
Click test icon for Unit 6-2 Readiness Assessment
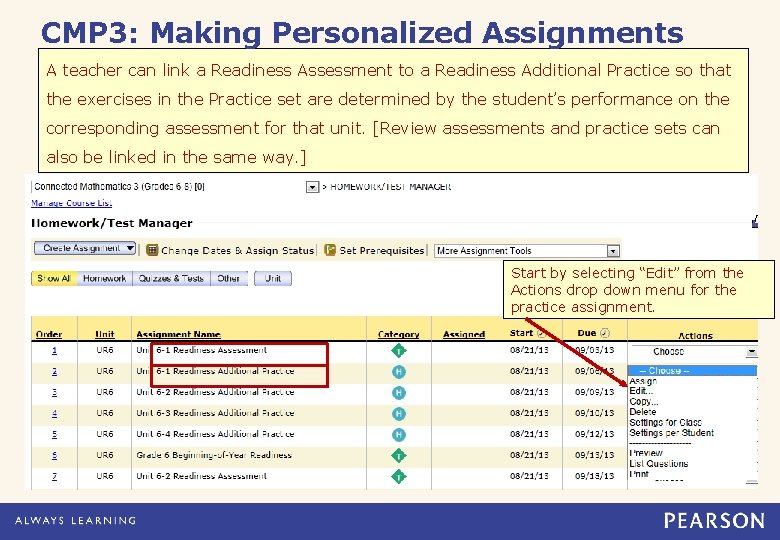398,476
